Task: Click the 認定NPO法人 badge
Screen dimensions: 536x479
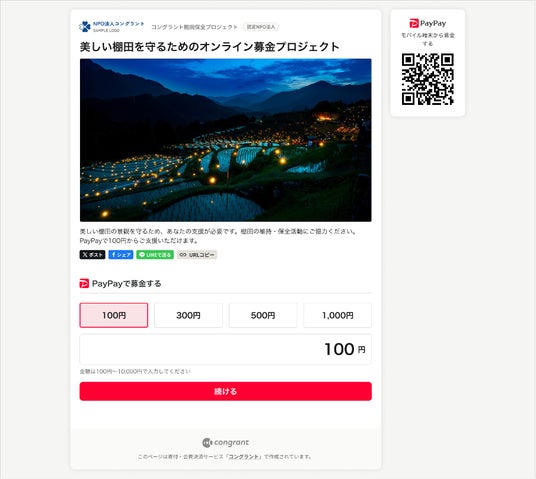Action: point(261,27)
